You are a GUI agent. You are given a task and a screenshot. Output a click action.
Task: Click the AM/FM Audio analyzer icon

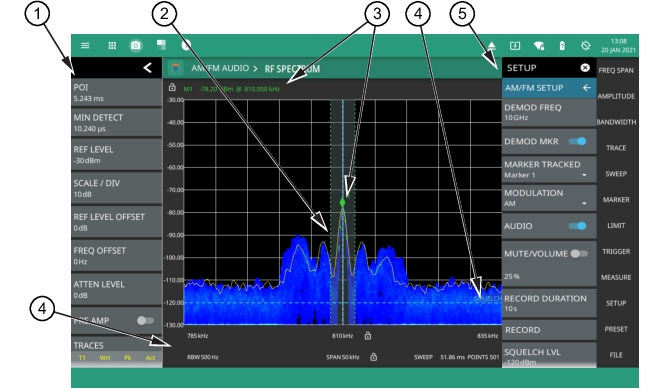pos(175,68)
